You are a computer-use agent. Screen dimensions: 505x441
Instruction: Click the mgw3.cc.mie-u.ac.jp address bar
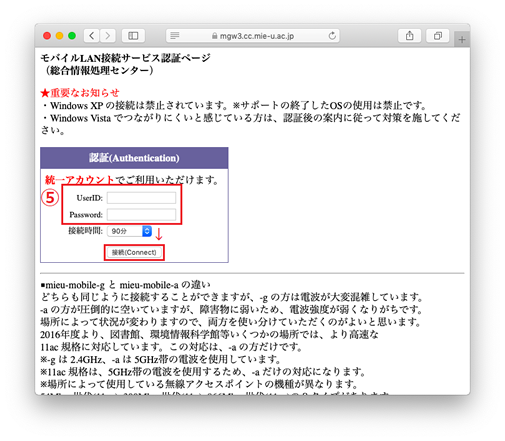(253, 36)
